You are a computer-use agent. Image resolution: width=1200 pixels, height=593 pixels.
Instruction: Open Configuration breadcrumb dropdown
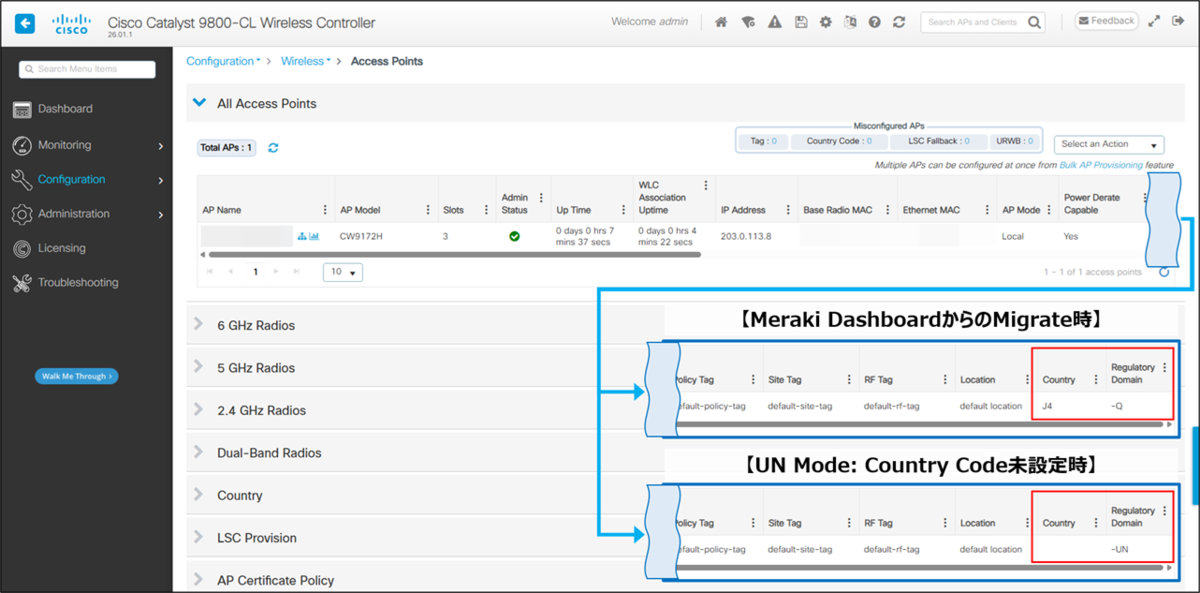[x=223, y=61]
